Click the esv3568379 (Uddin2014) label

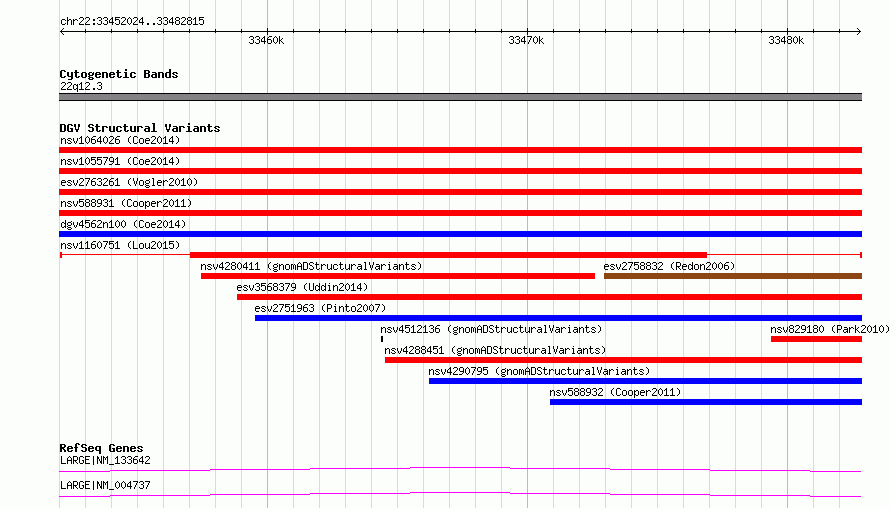click(x=302, y=287)
